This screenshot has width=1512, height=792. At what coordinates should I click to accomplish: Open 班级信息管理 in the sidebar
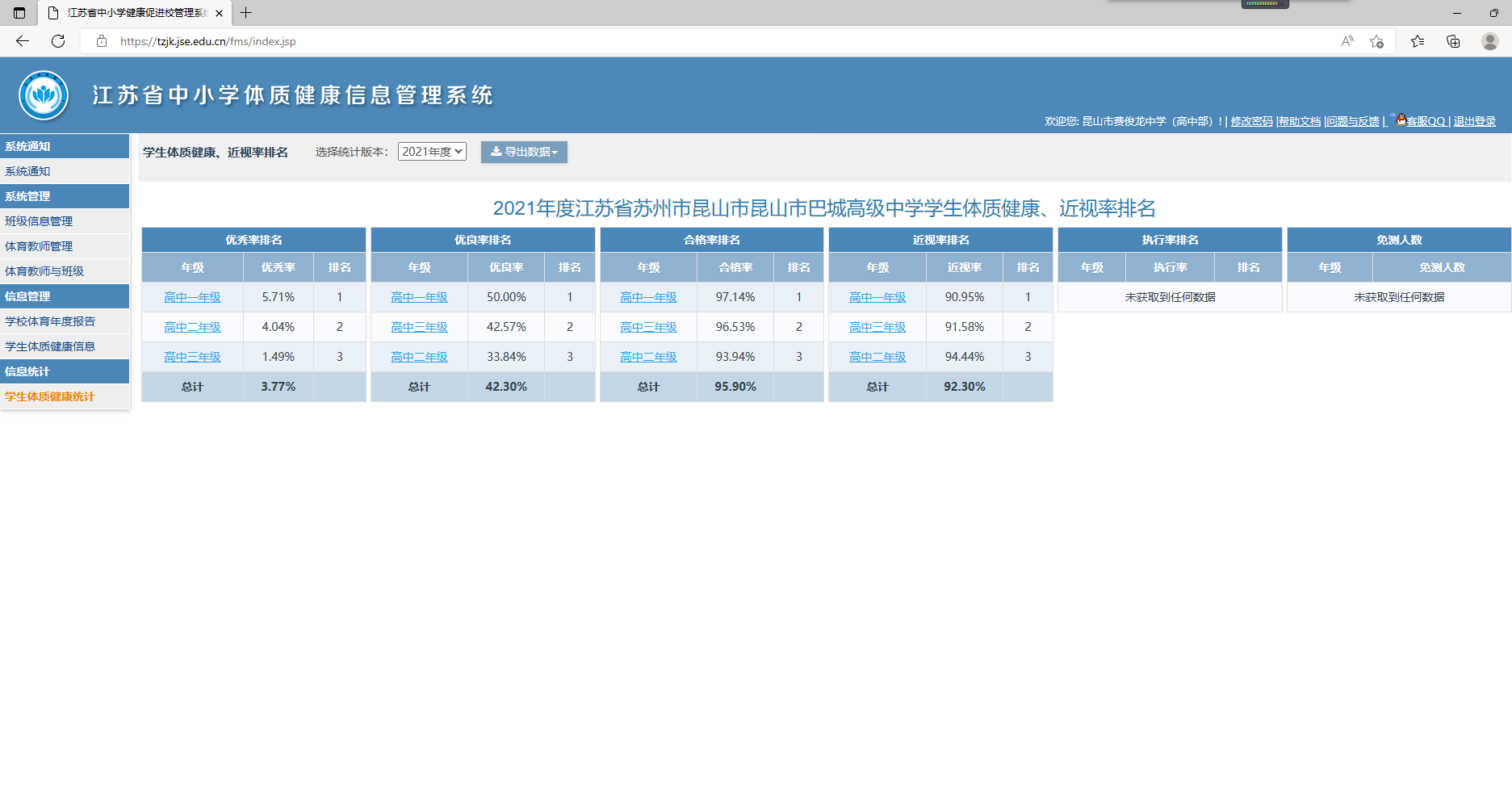point(65,221)
